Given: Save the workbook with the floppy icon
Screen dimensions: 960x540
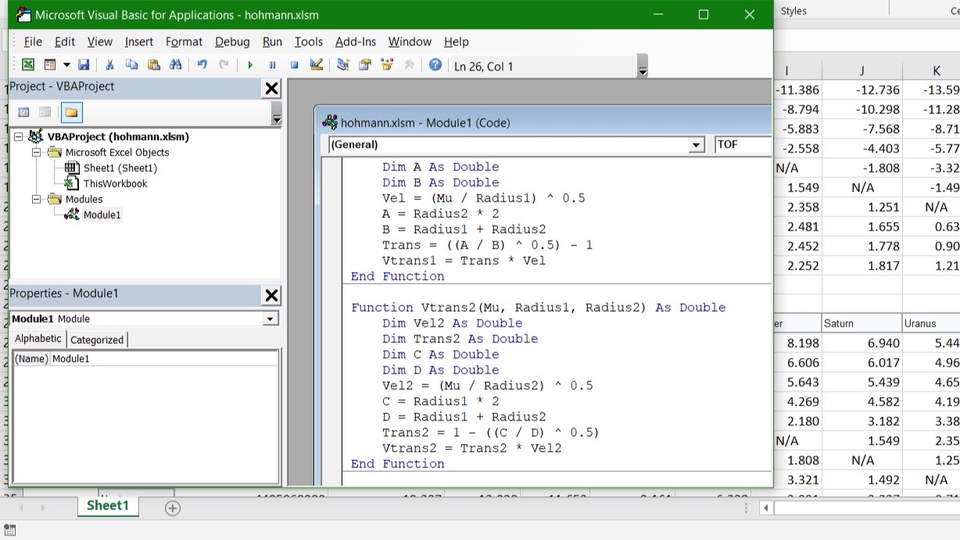Looking at the screenshot, I should click(x=84, y=64).
